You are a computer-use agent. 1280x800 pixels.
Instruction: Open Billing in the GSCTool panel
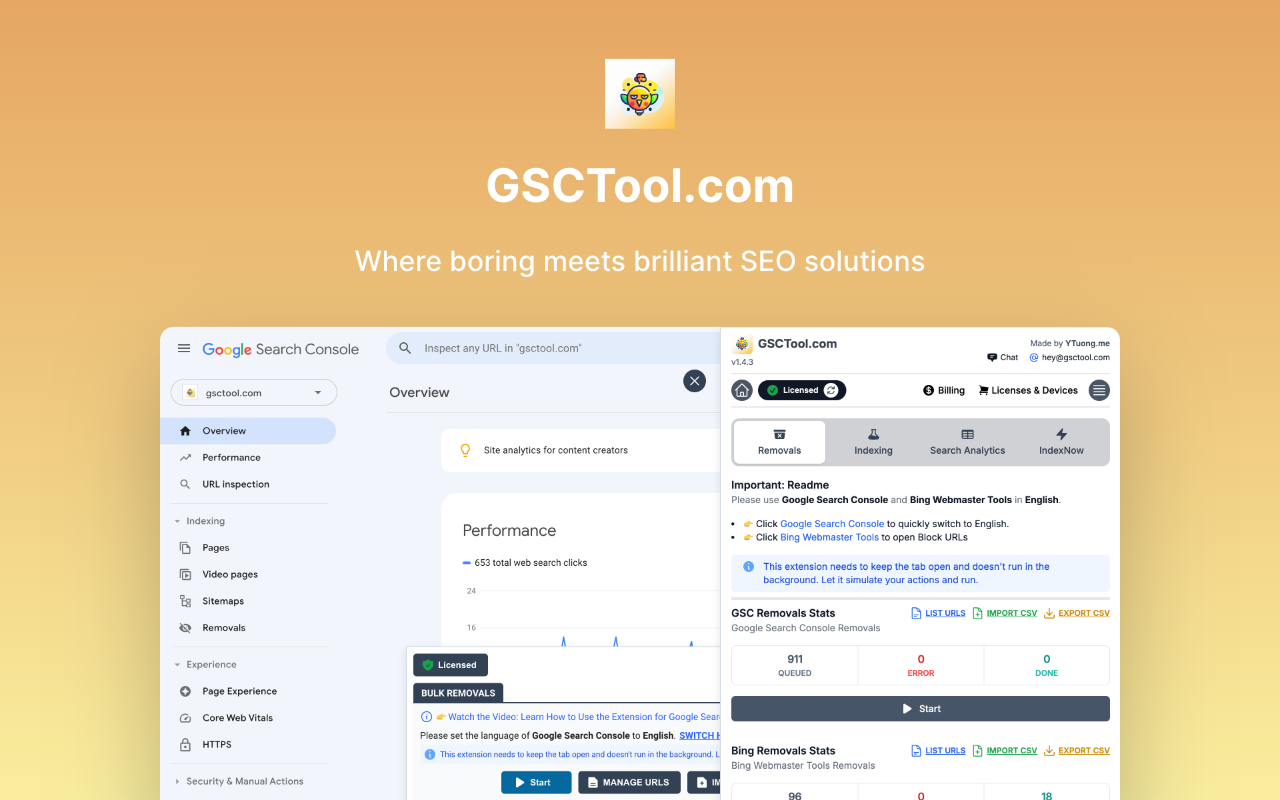944,390
